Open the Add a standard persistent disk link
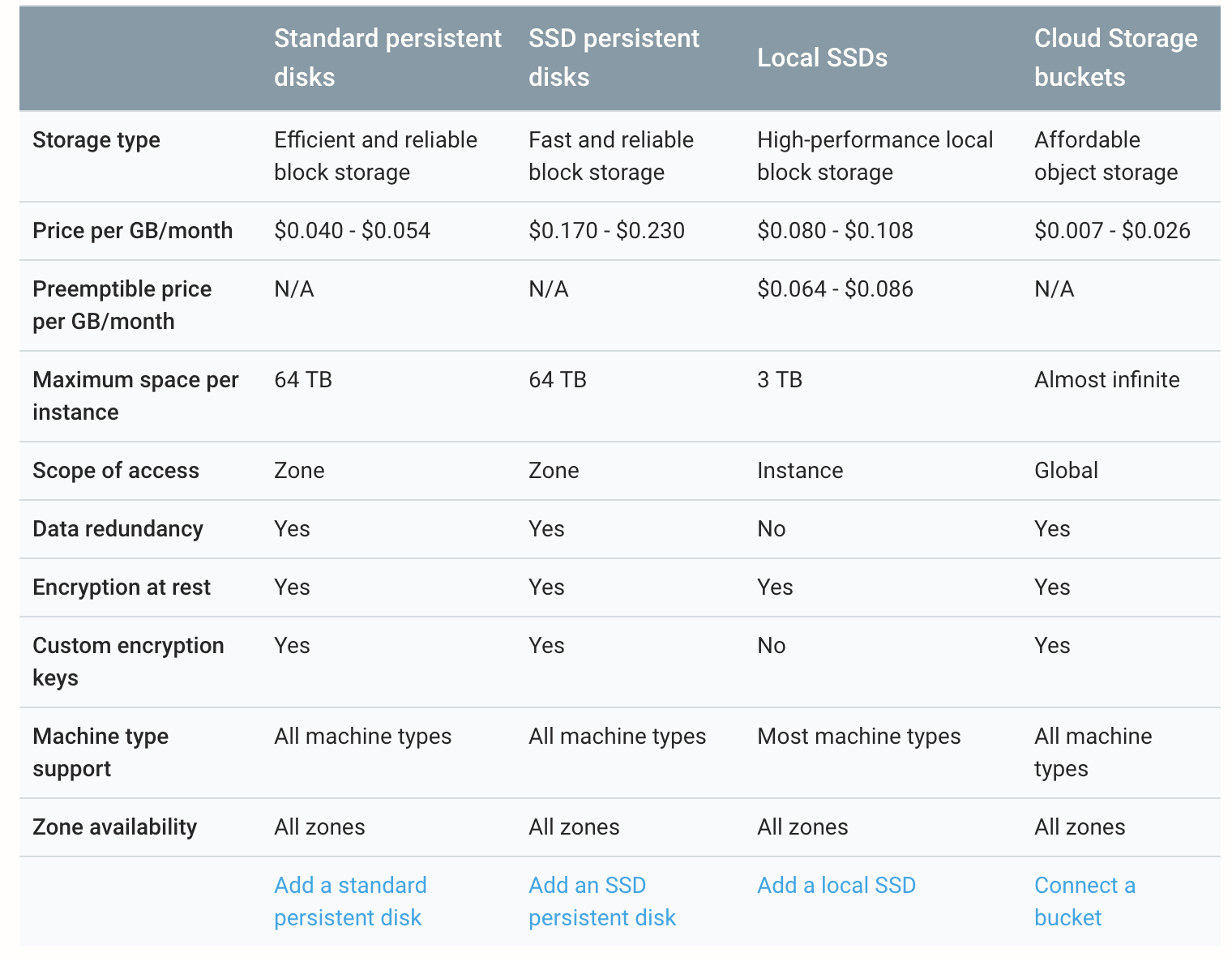This screenshot has width=1232, height=961. [x=350, y=901]
